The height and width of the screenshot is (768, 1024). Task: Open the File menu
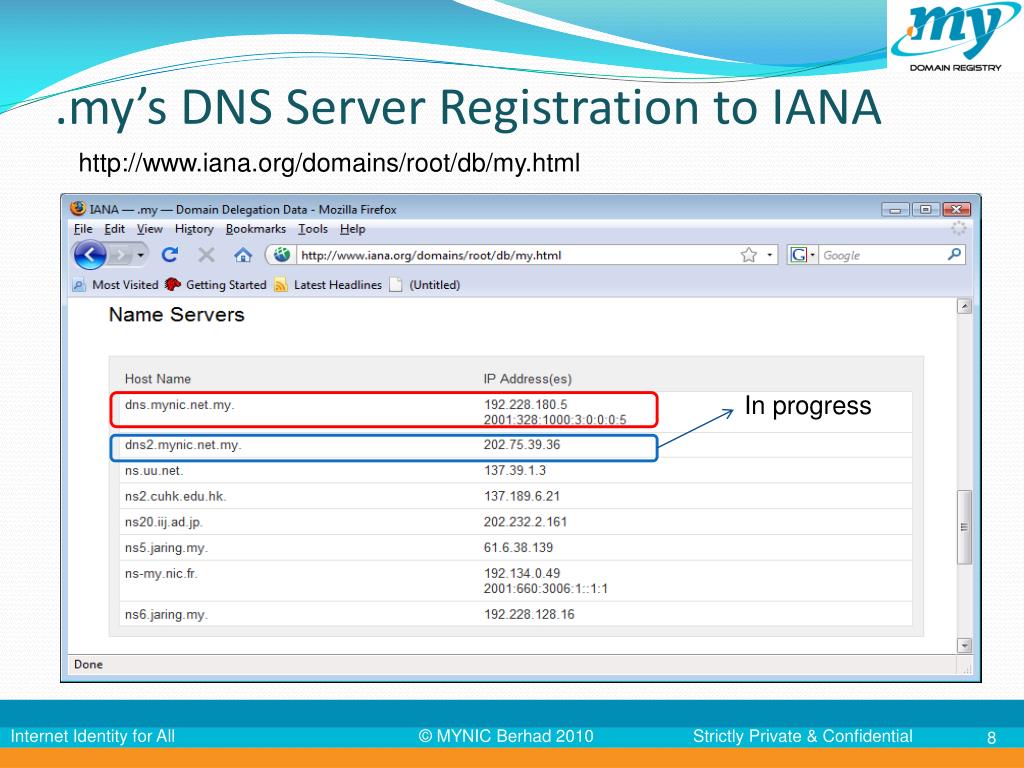point(83,229)
